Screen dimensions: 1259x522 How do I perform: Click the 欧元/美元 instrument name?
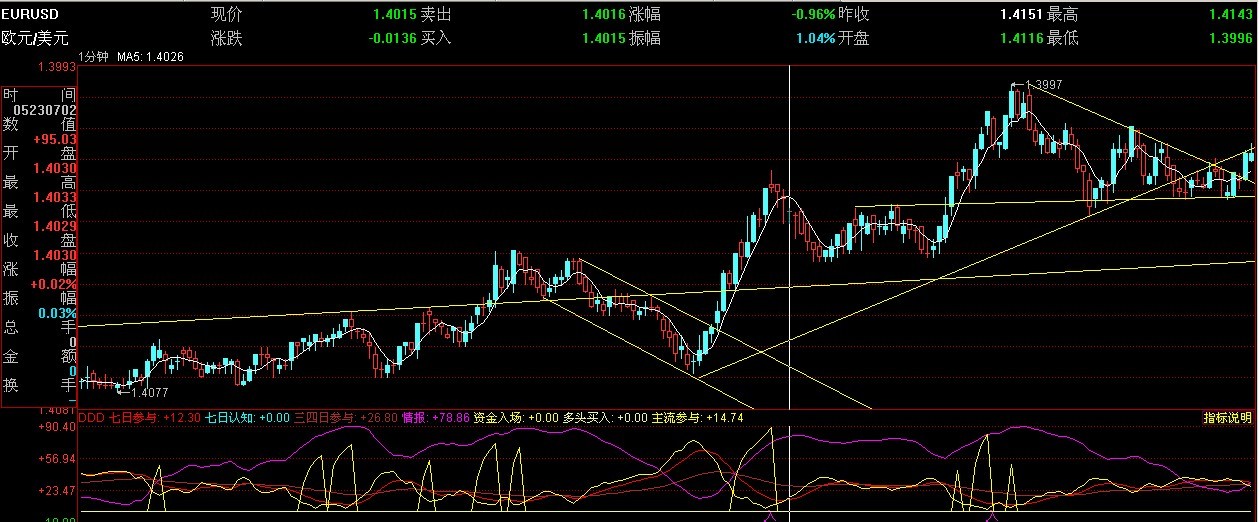click(x=33, y=39)
